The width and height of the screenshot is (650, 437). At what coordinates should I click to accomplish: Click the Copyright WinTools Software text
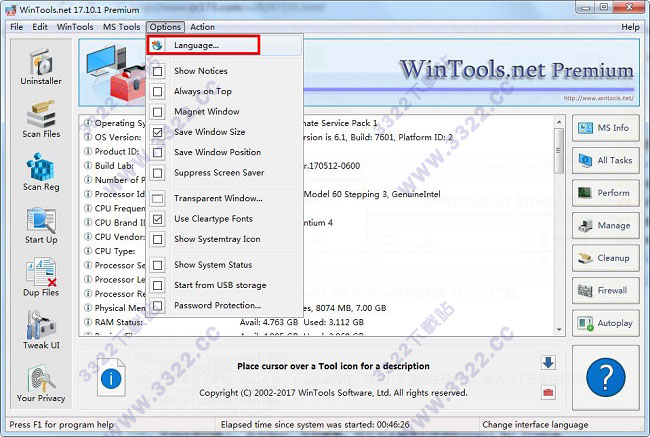333,393
